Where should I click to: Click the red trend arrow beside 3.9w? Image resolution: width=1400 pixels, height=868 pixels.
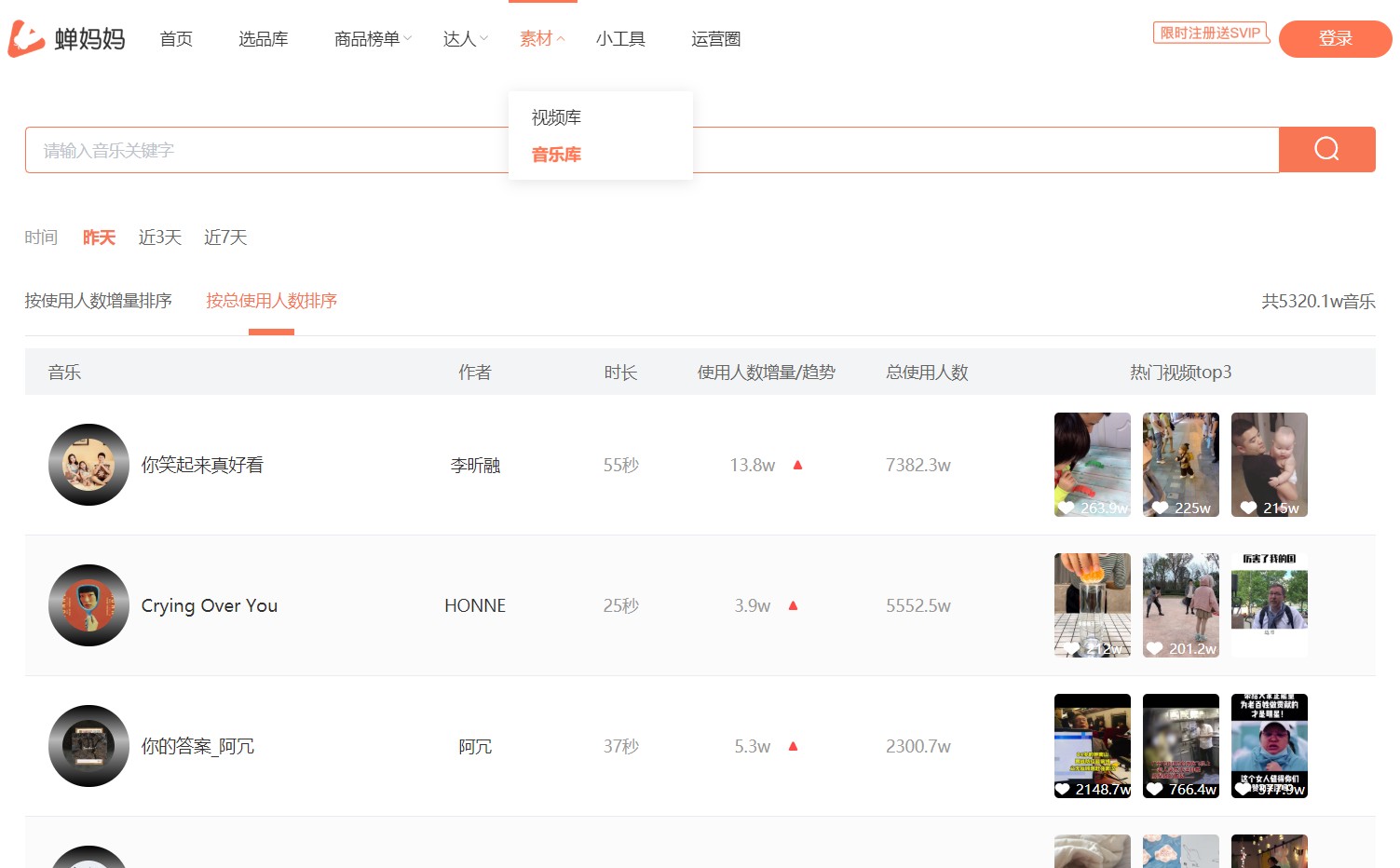(x=793, y=605)
